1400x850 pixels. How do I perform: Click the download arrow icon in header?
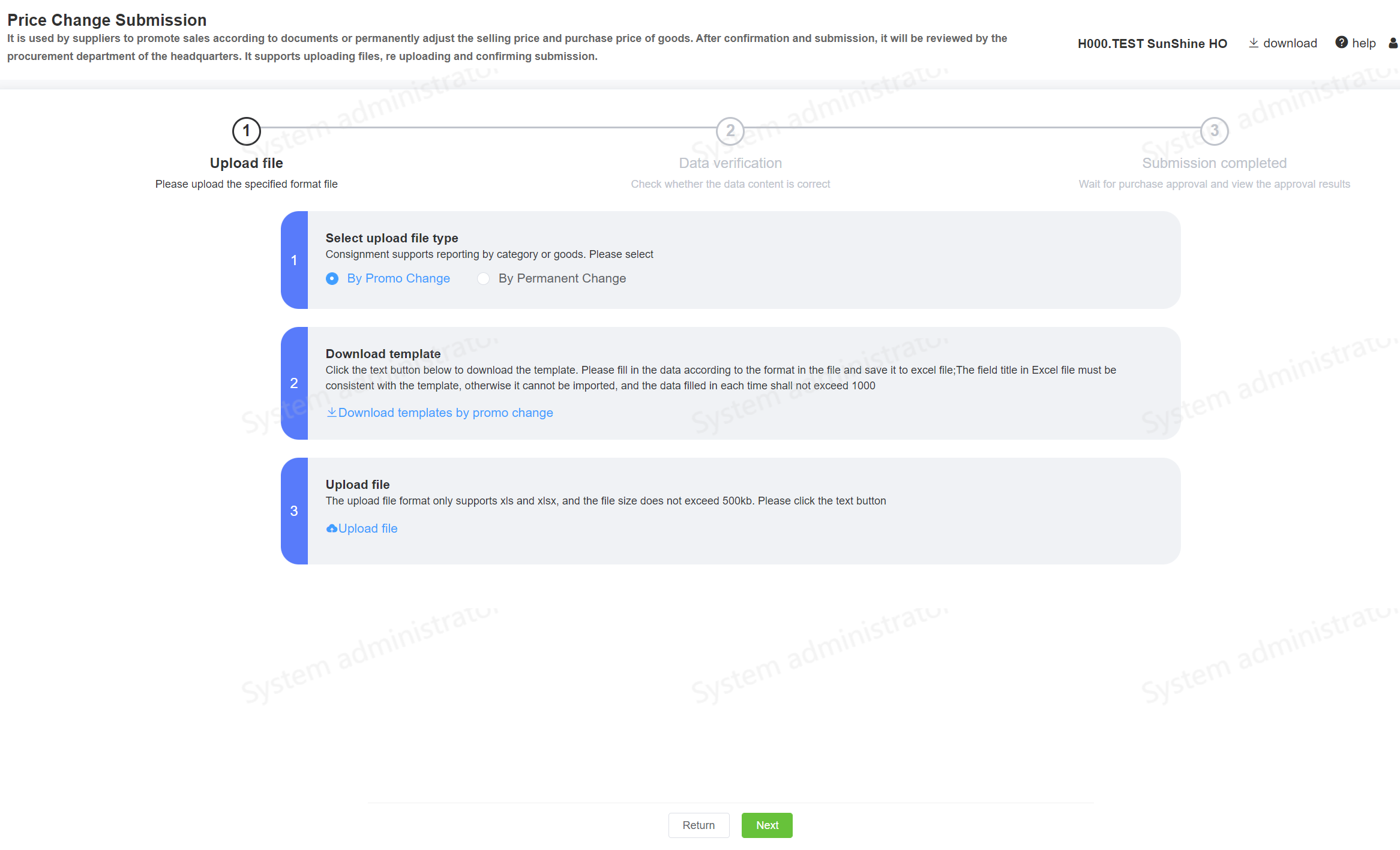pos(1253,43)
